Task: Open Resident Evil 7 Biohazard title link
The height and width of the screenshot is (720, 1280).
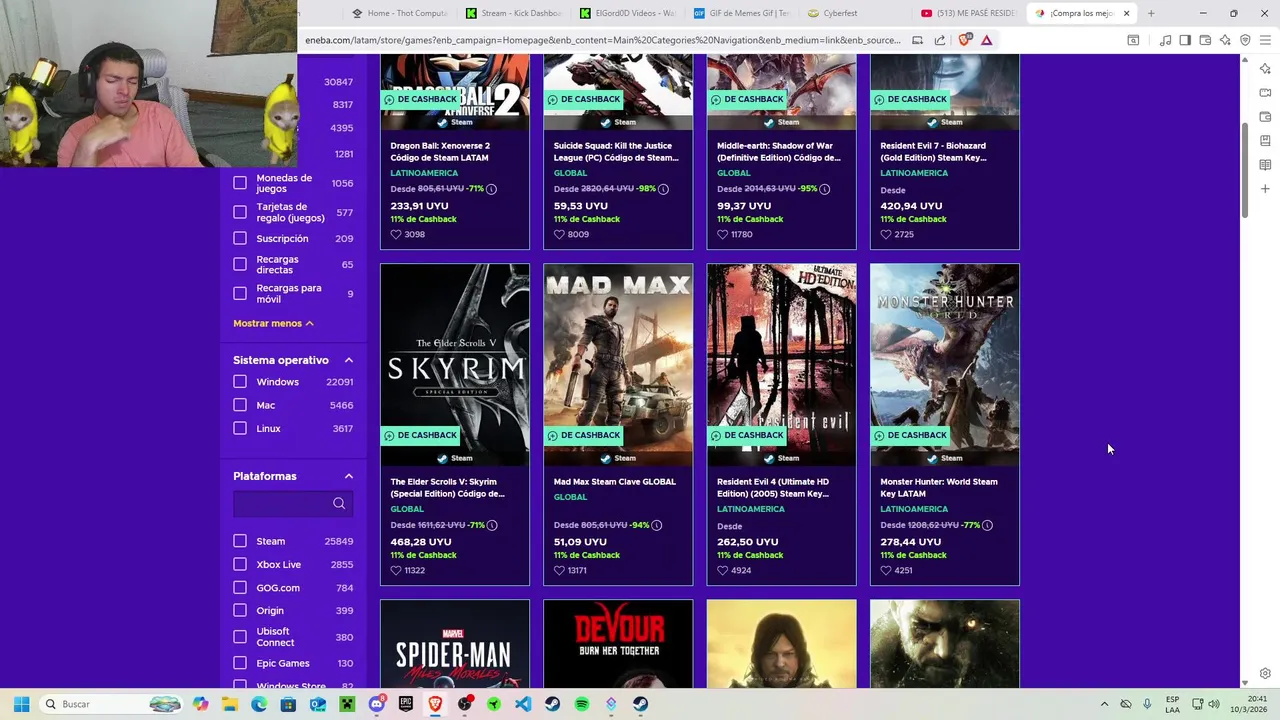Action: click(x=933, y=151)
